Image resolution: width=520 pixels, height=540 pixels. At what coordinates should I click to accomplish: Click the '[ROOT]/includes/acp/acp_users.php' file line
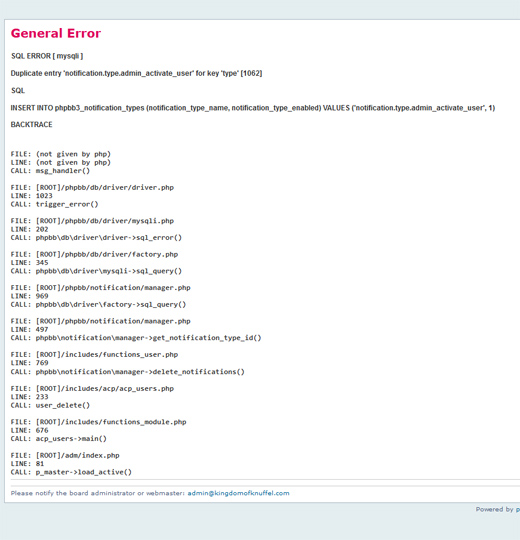click(92, 389)
